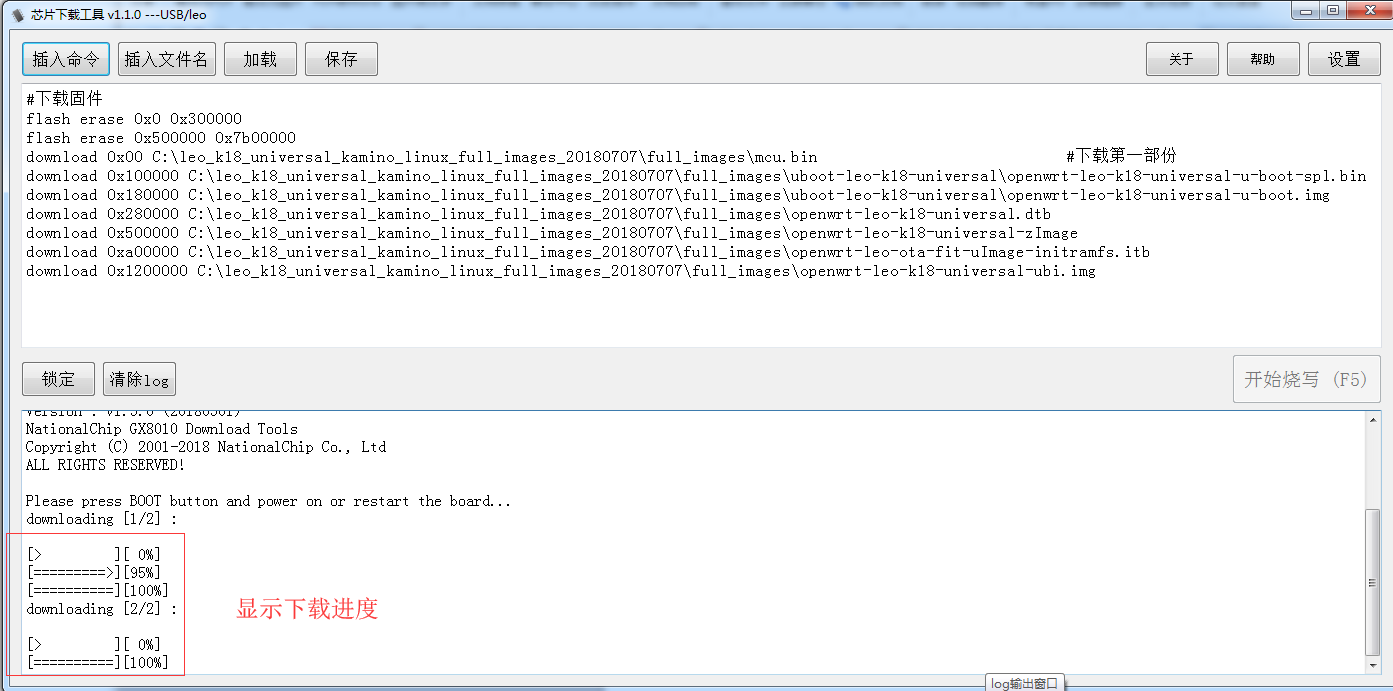Open 帮助 help
This screenshot has width=1393, height=691.
[x=1263, y=59]
